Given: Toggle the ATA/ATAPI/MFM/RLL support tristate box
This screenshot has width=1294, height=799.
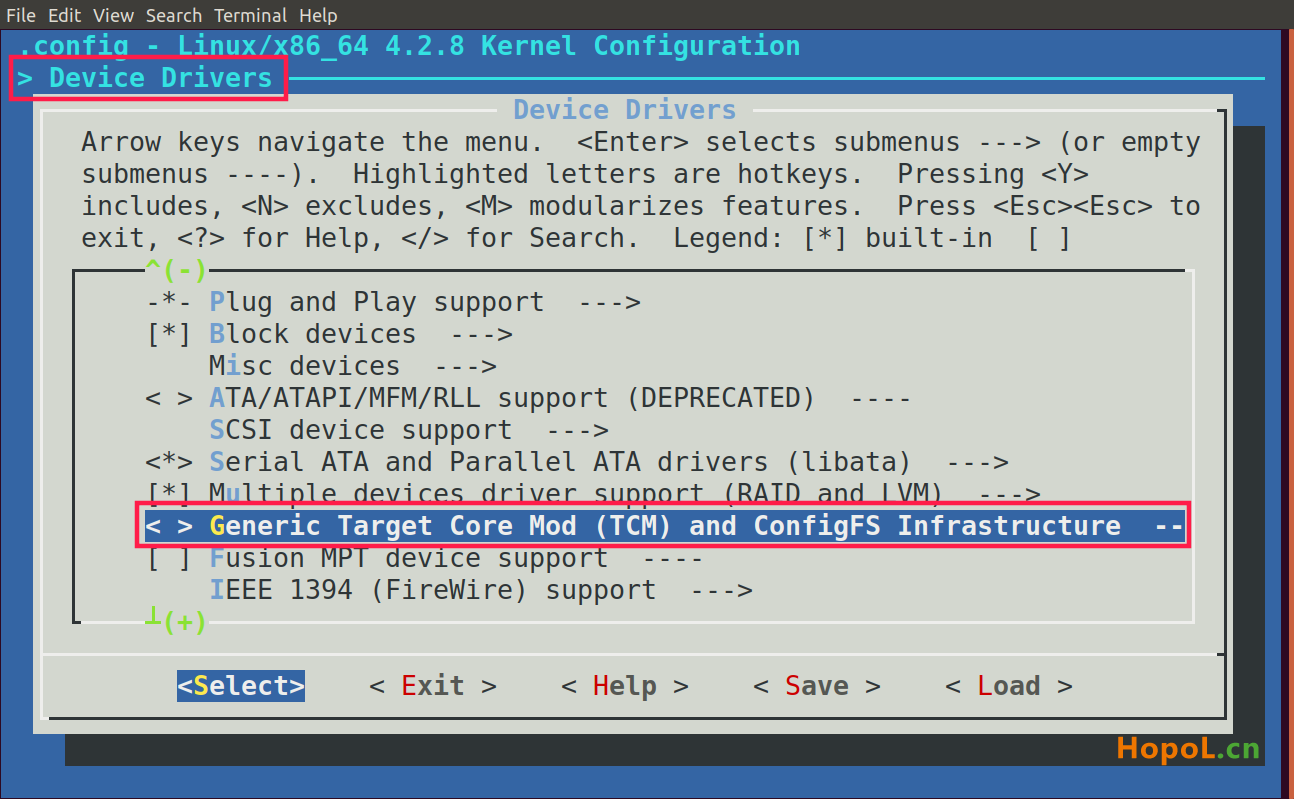Looking at the screenshot, I should point(168,398).
